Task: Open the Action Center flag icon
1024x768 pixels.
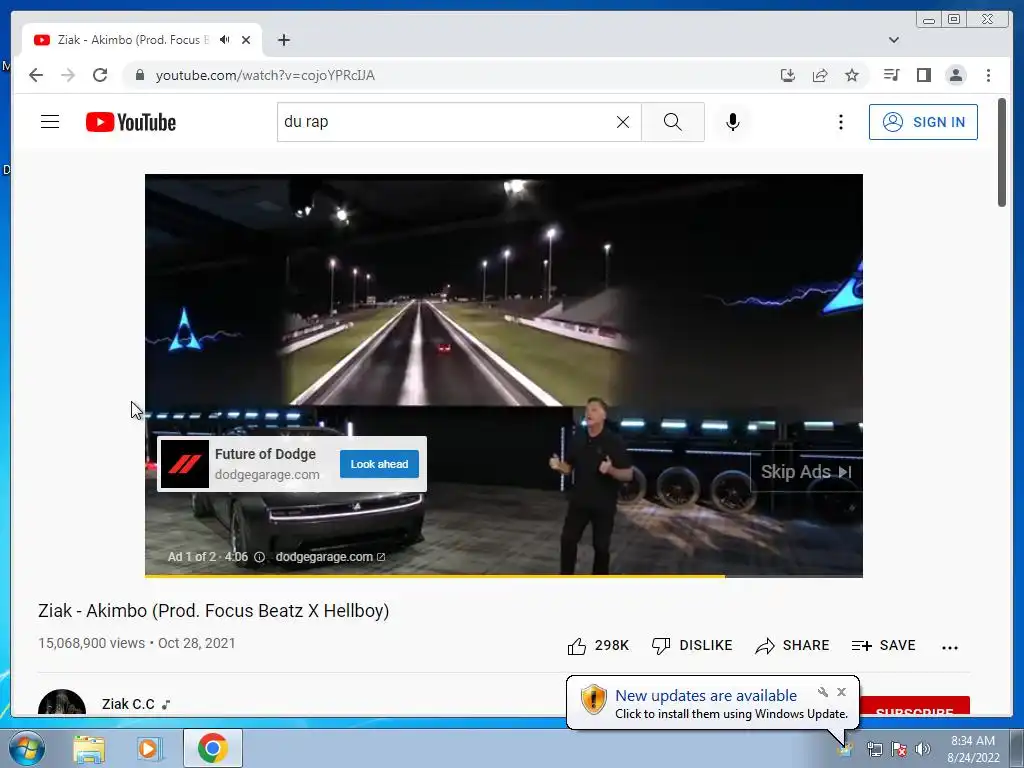Action: coord(899,749)
